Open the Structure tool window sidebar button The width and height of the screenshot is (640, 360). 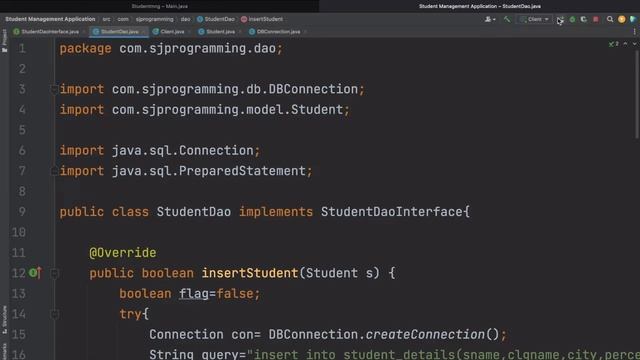coord(4,320)
